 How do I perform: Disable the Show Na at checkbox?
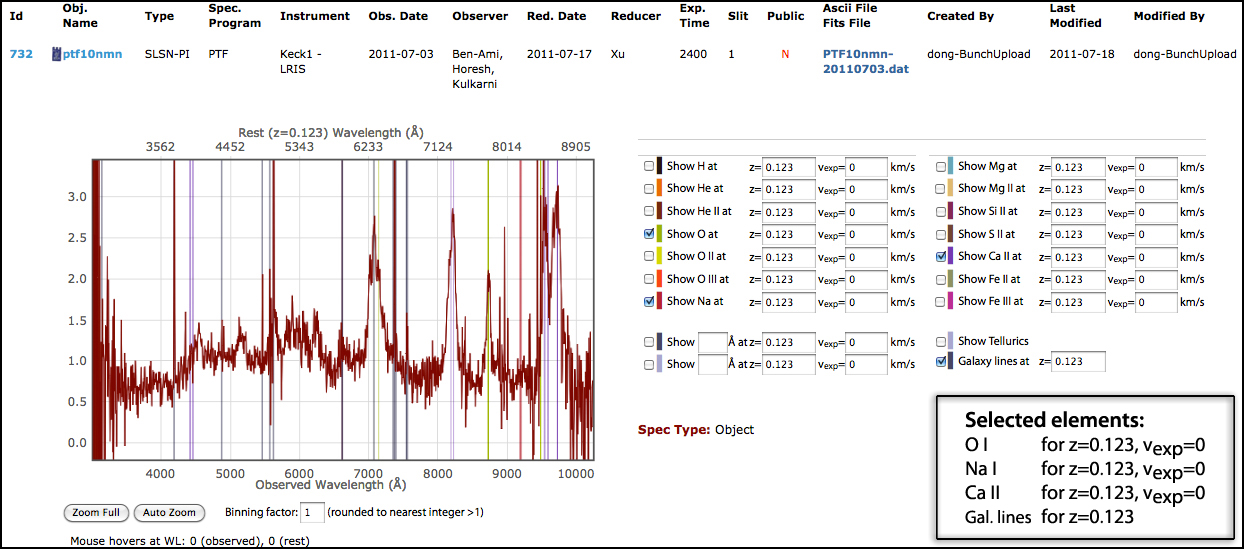pyautogui.click(x=649, y=302)
